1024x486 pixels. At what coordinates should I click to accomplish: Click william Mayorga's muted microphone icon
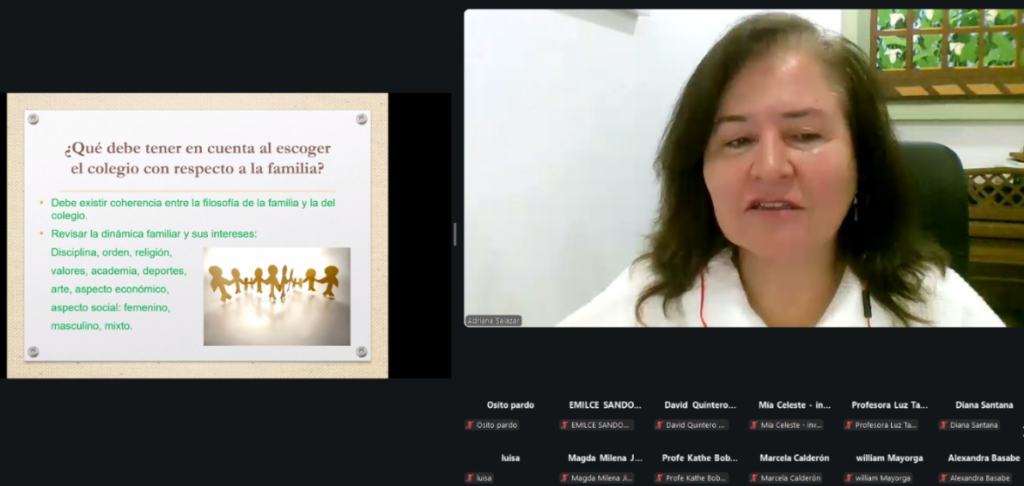[849, 478]
